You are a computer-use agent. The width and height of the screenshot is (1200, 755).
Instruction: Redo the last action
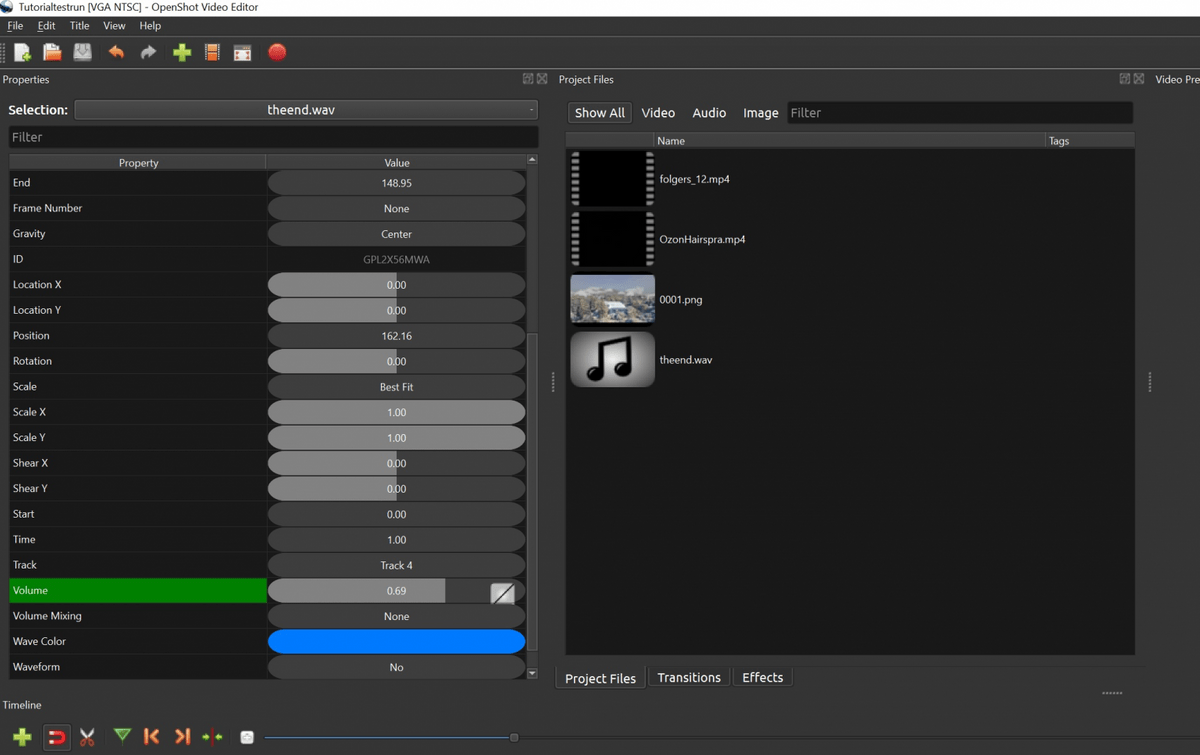coord(146,52)
